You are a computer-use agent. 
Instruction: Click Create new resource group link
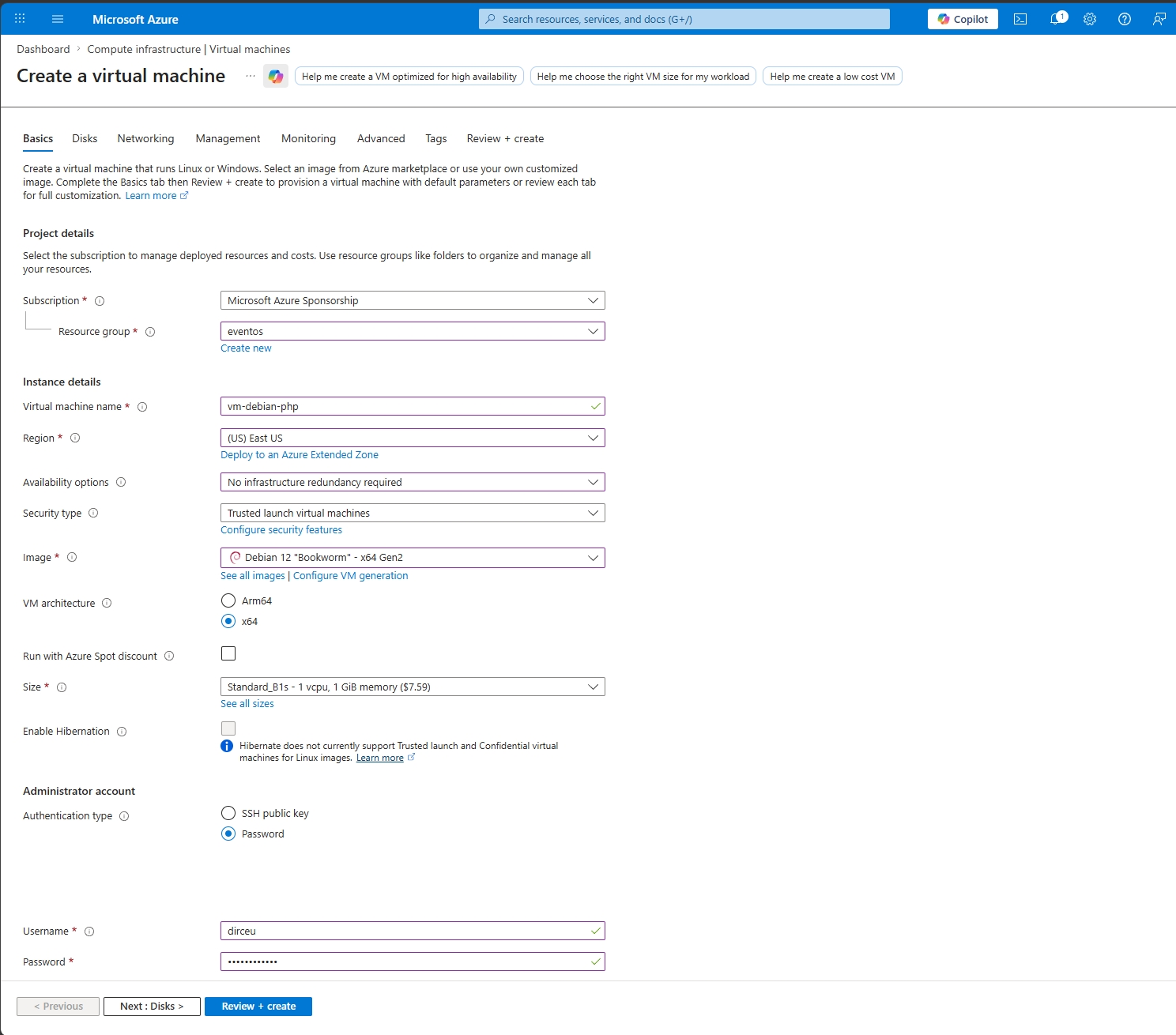[x=246, y=348]
